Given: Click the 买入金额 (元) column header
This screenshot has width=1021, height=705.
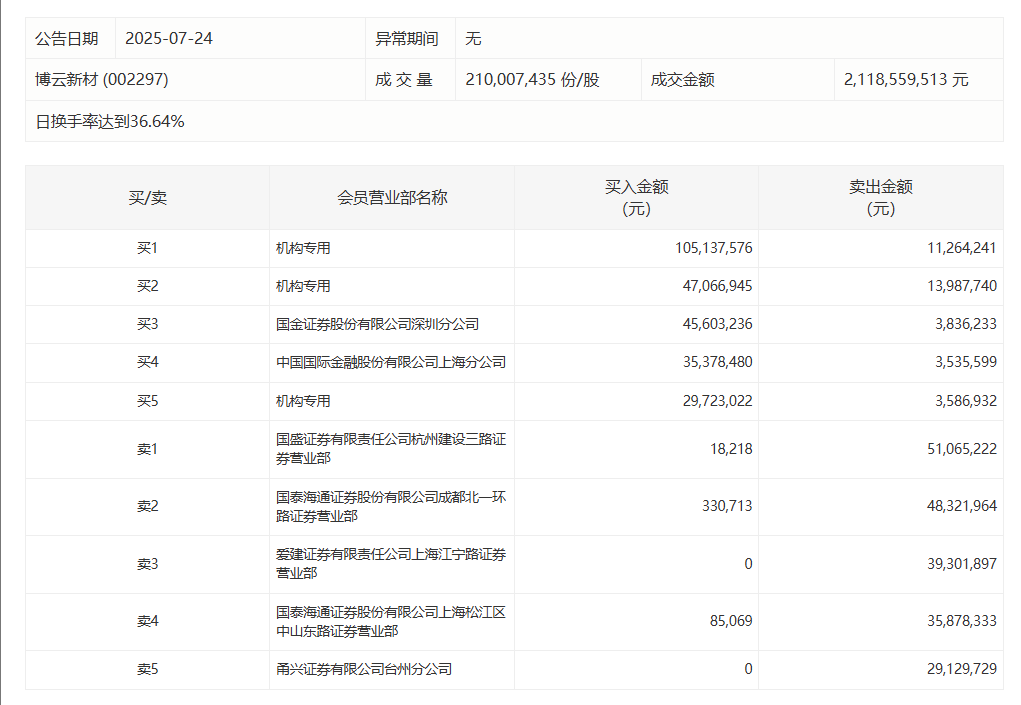Looking at the screenshot, I should click(x=636, y=198).
